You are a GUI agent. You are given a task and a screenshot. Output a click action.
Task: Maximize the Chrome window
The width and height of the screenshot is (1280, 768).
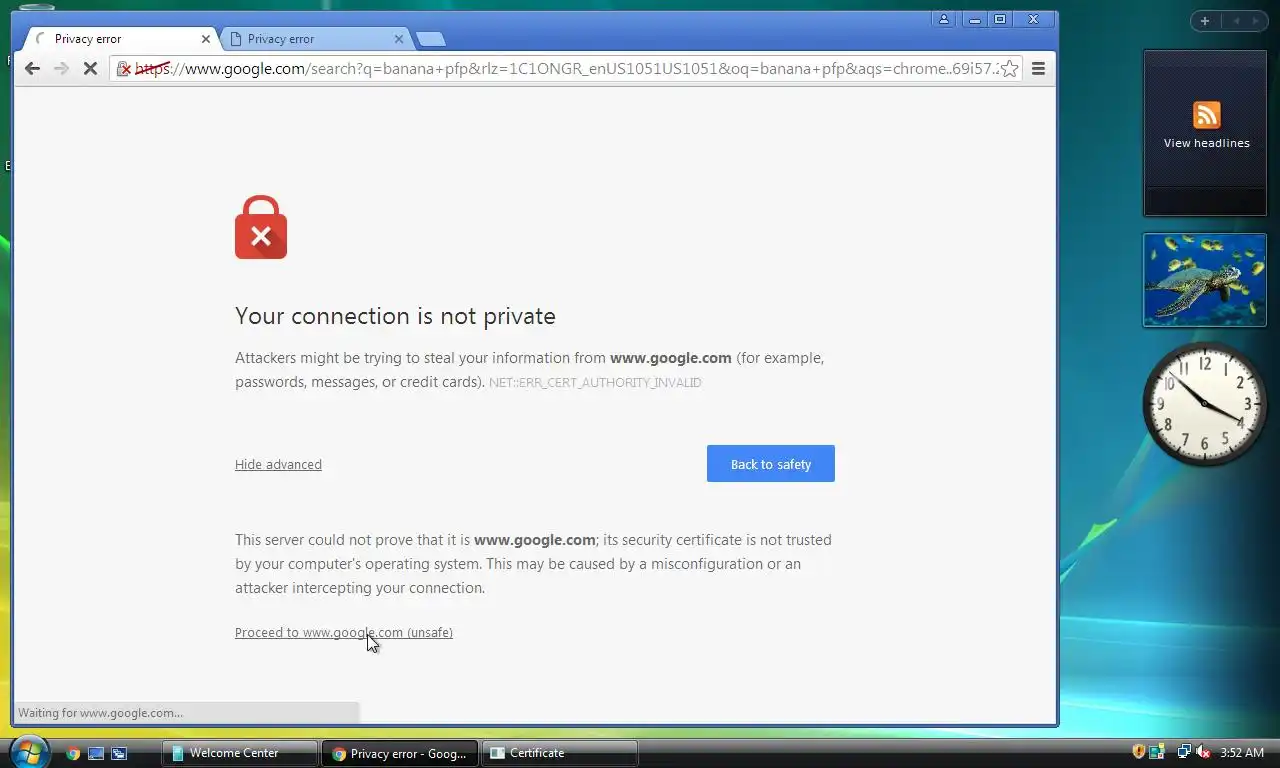[1000, 19]
